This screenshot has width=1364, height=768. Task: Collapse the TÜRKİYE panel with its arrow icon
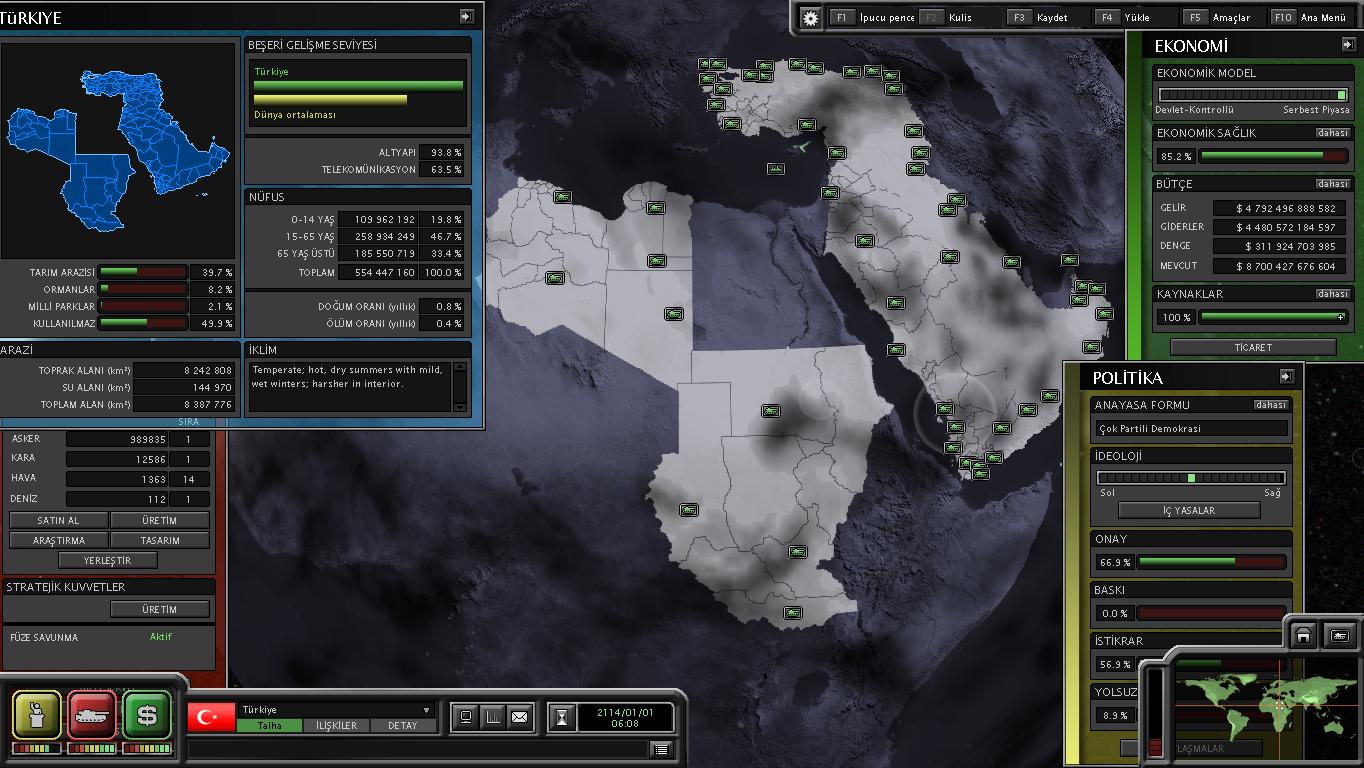point(466,17)
